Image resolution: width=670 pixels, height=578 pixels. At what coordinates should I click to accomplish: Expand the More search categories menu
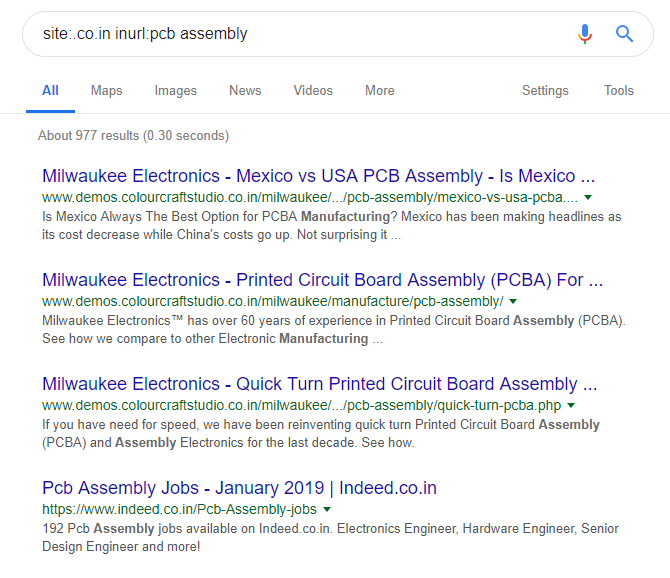(x=380, y=91)
